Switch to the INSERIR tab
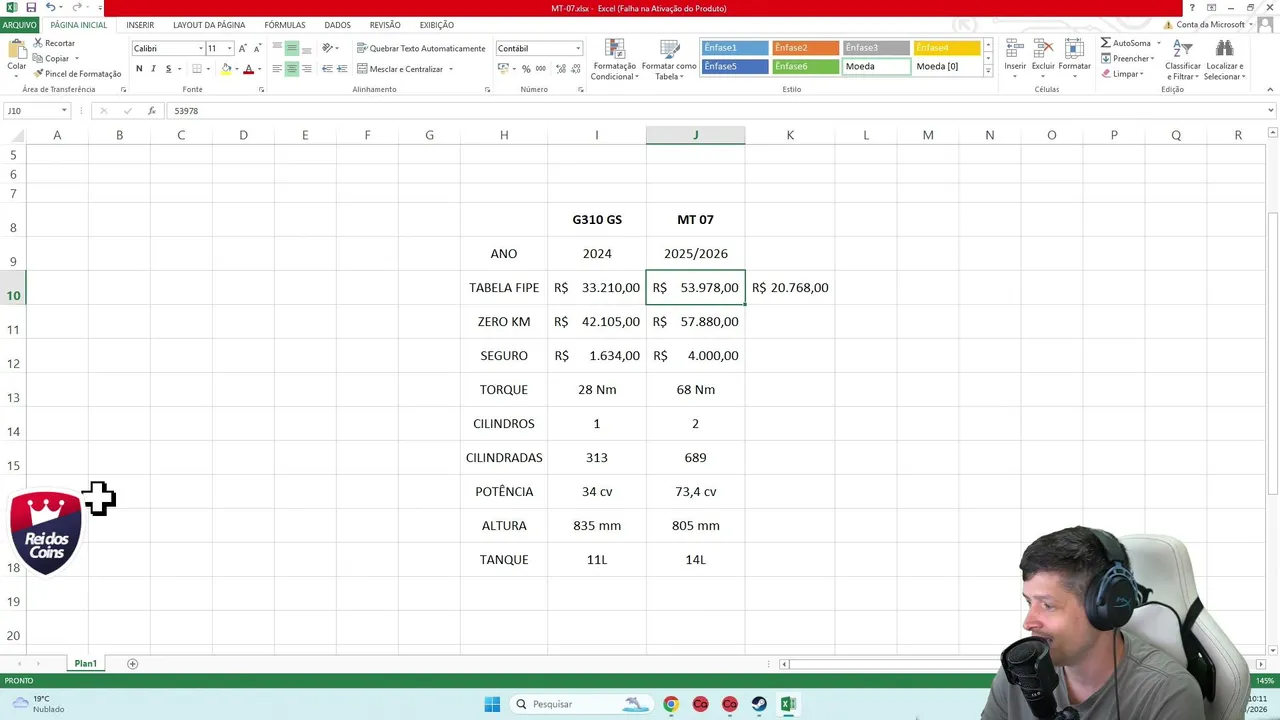The width and height of the screenshot is (1280, 720). coord(140,25)
